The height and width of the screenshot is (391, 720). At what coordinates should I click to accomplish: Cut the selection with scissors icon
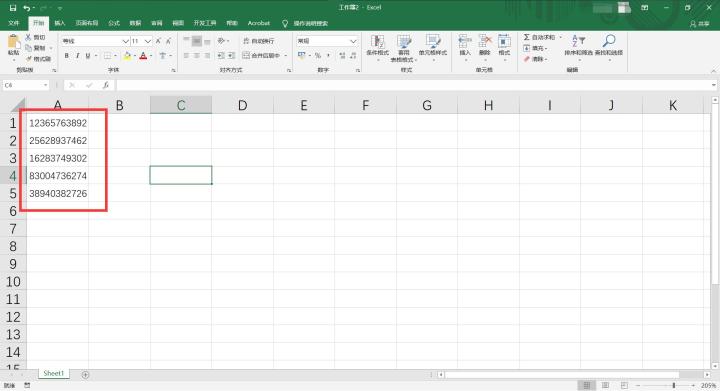(x=36, y=37)
